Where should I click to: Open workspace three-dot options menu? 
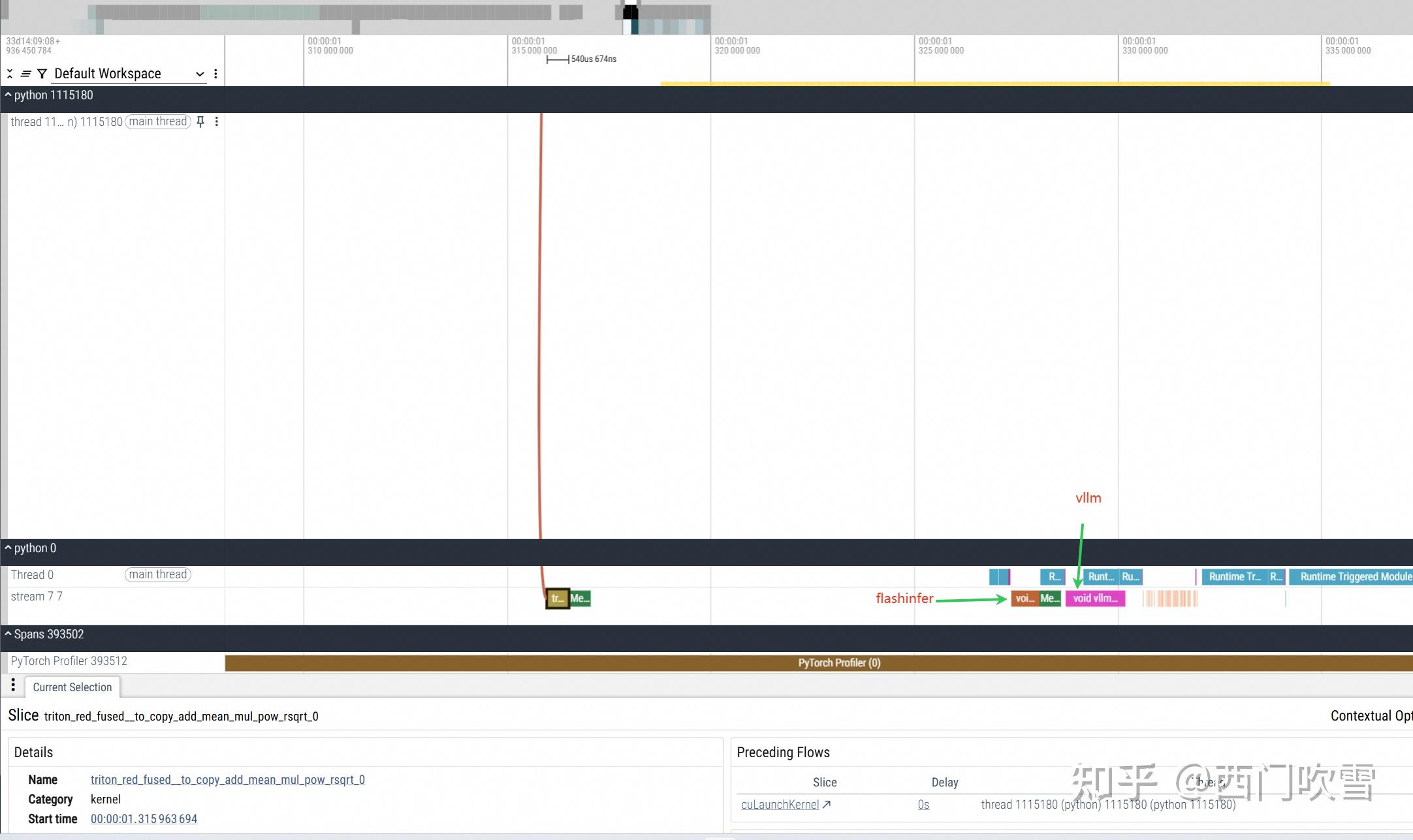215,74
